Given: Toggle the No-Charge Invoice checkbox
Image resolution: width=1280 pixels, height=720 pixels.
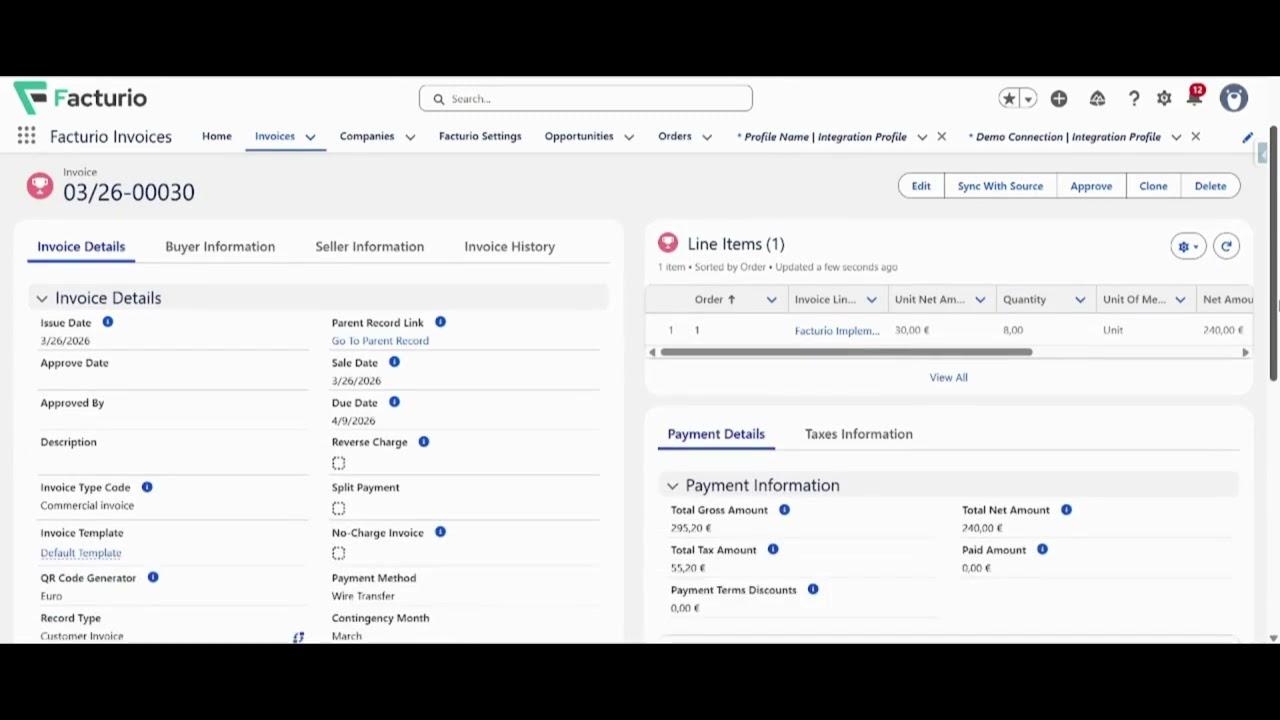Looking at the screenshot, I should [339, 553].
